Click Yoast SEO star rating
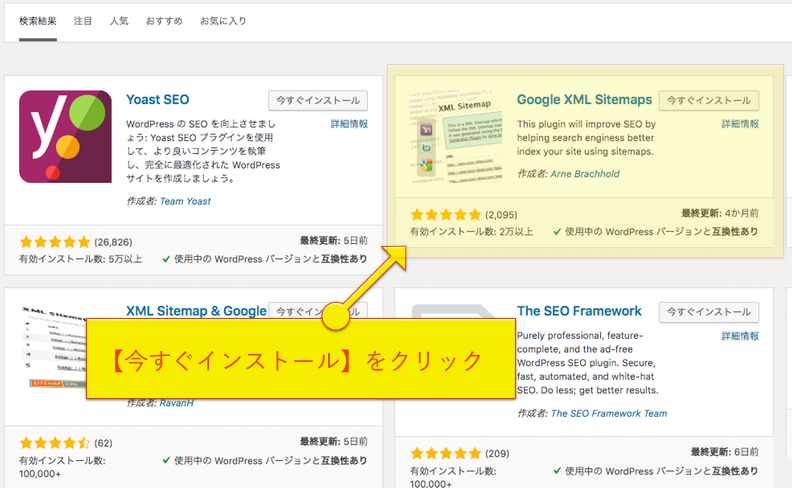The image size is (792, 488). tap(55, 242)
